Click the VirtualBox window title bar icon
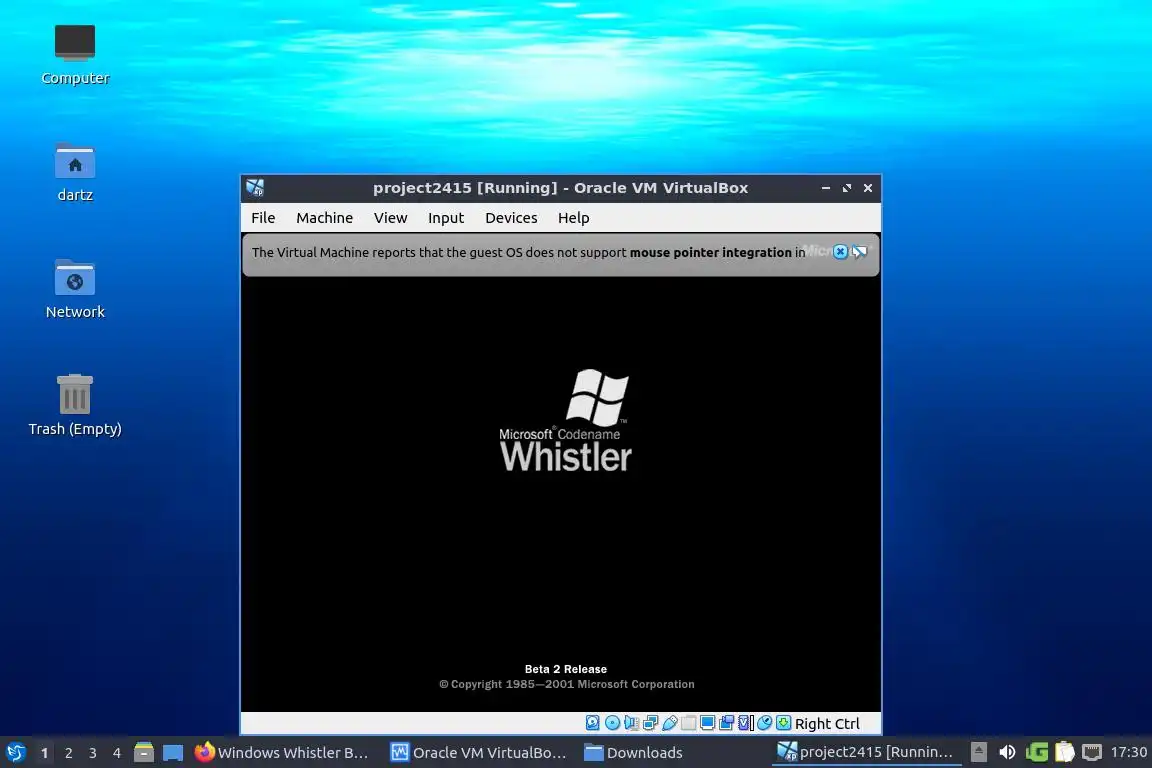 point(255,188)
